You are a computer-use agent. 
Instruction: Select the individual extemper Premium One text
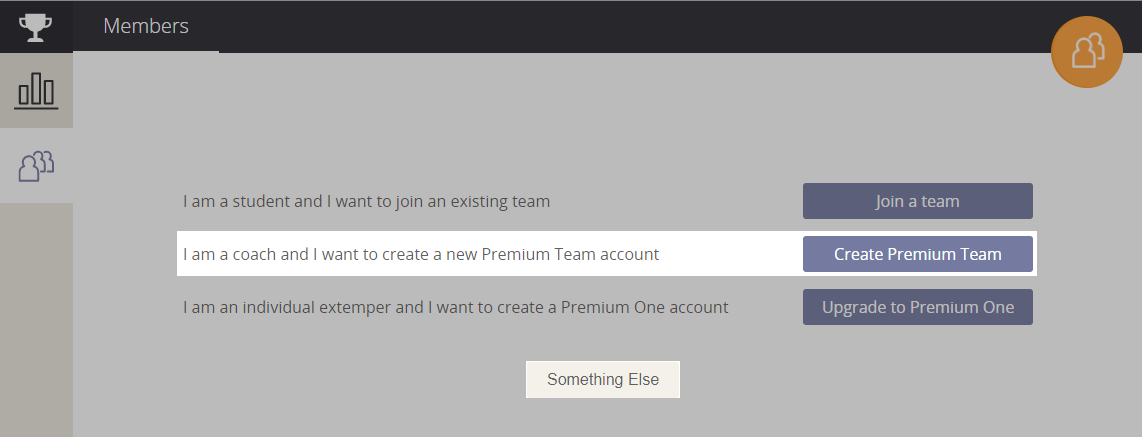point(455,307)
